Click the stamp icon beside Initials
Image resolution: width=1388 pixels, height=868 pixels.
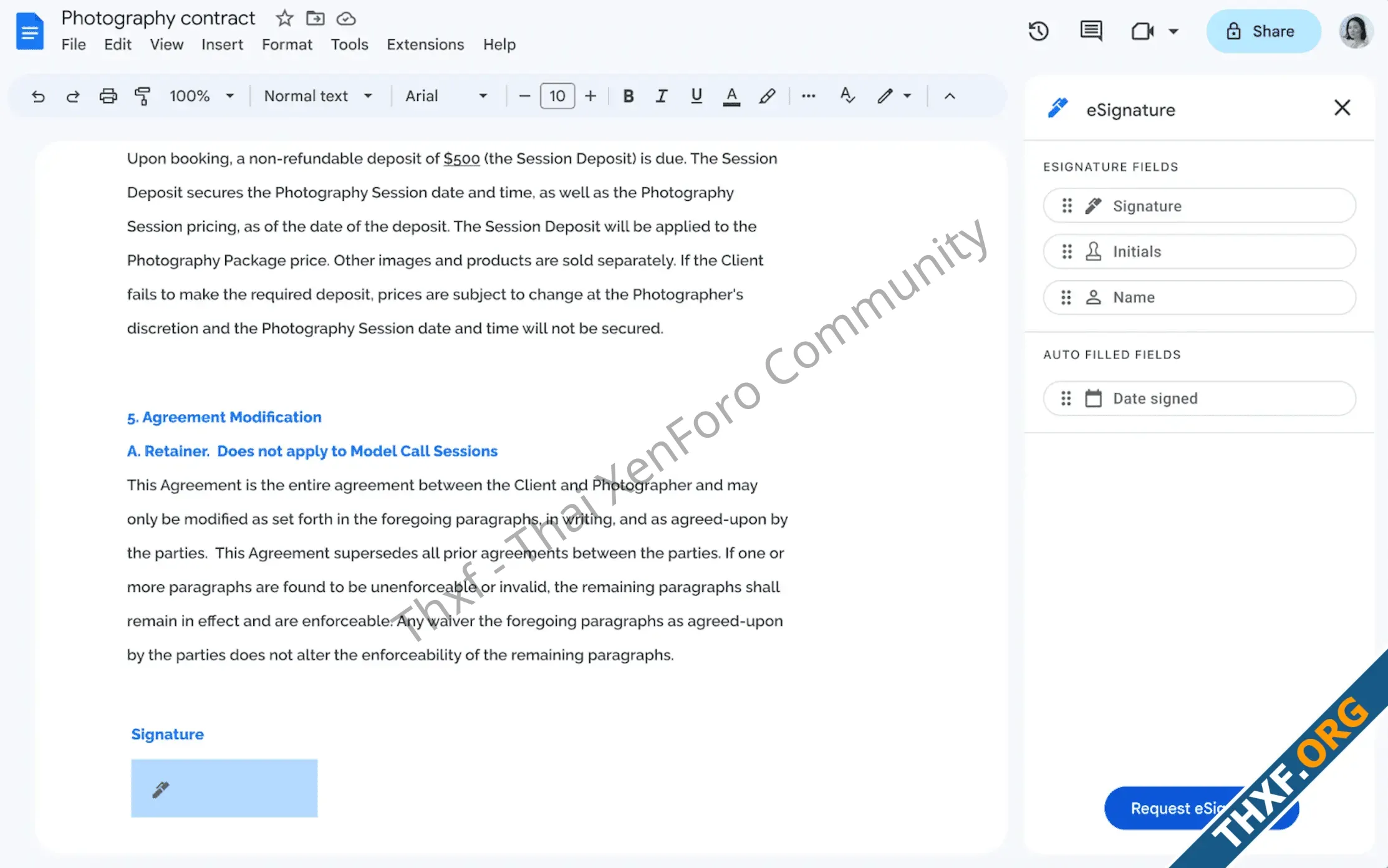pyautogui.click(x=1094, y=251)
